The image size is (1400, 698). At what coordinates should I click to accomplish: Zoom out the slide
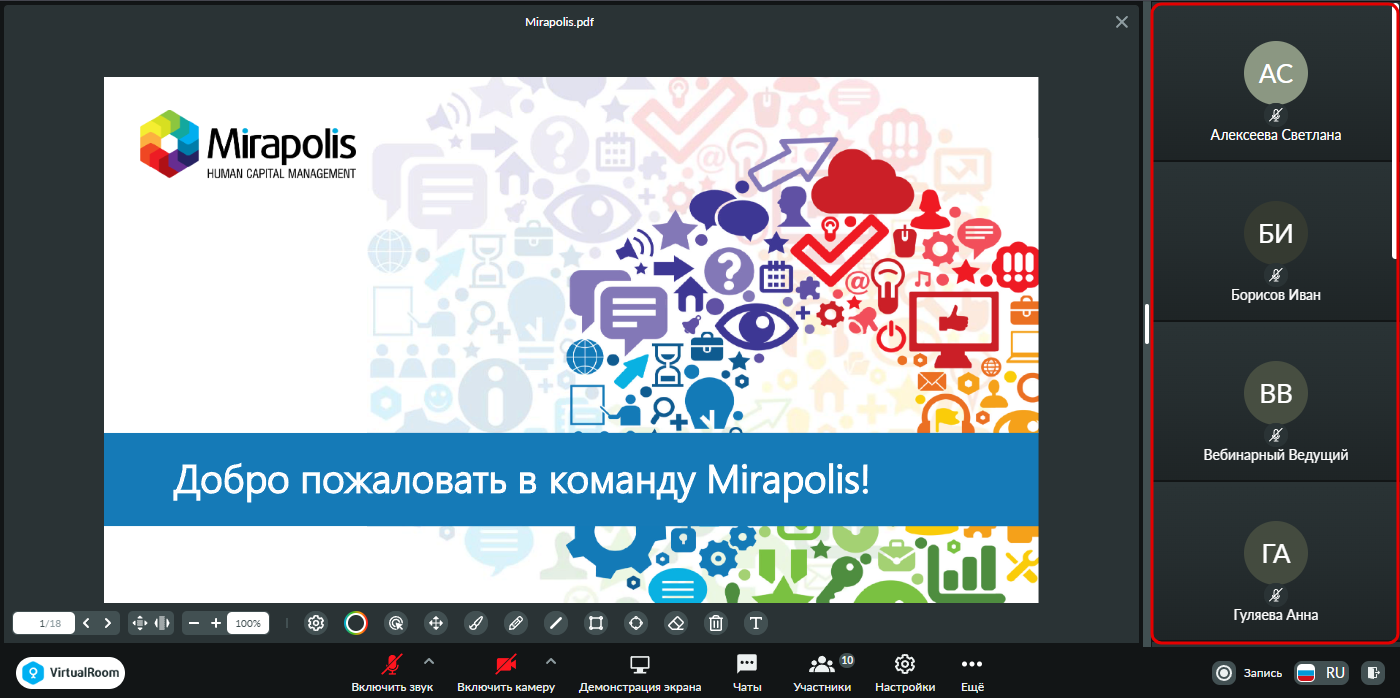coord(194,623)
